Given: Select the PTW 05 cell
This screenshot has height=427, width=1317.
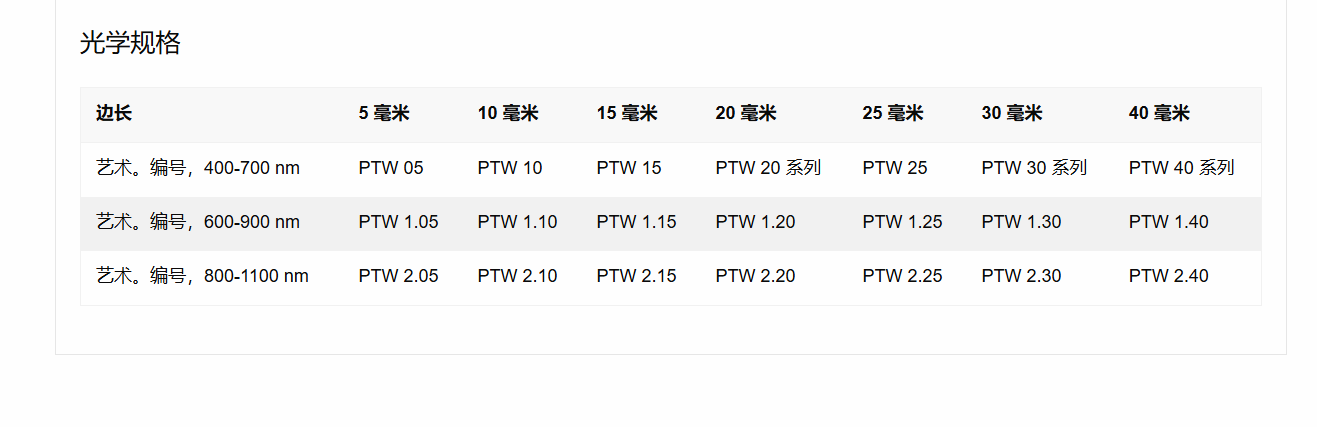Looking at the screenshot, I should point(391,168).
